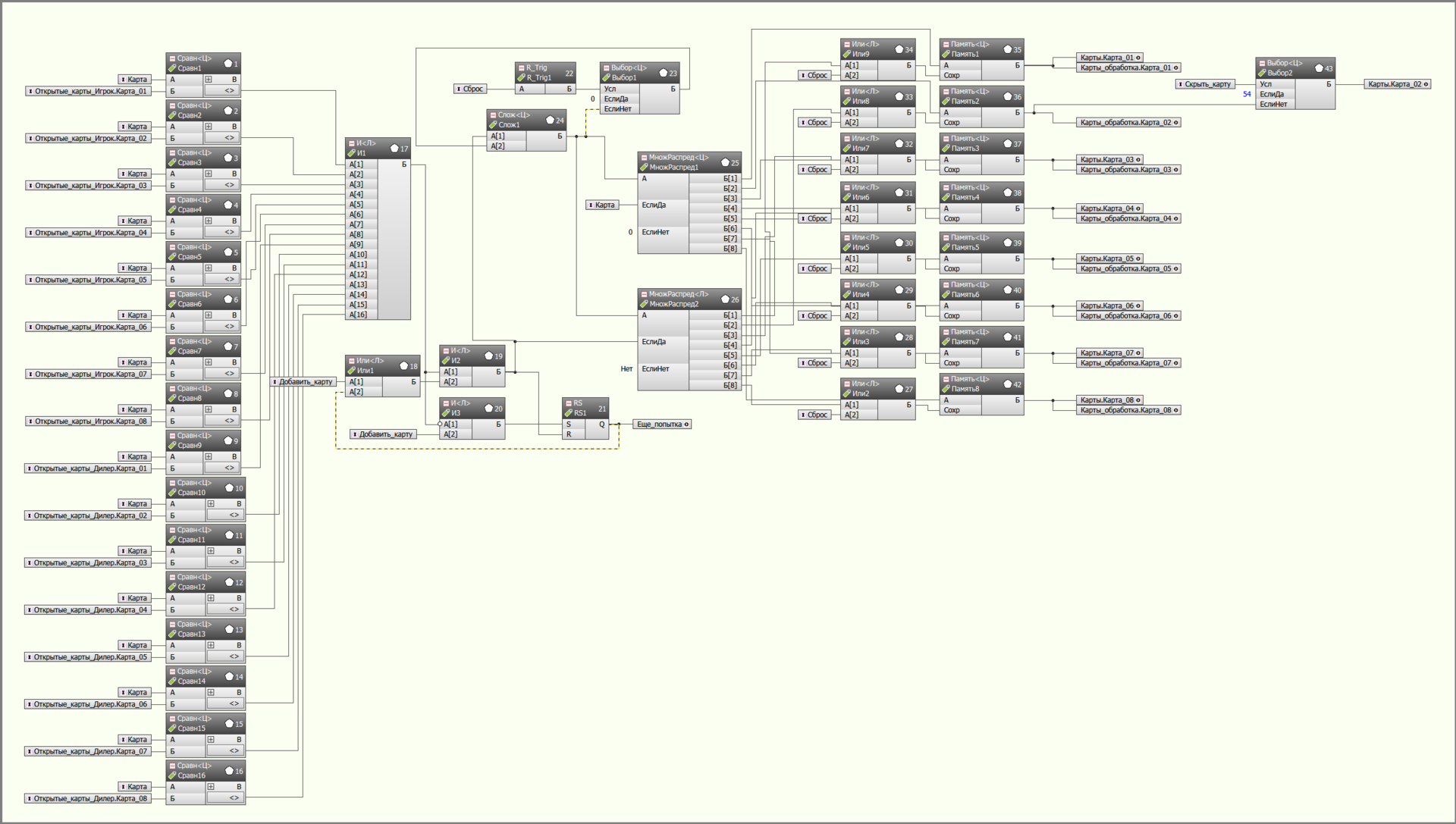Select Открытые_карты_Игрок.Карта_01 input variable
The width and height of the screenshot is (1456, 824).
tap(89, 91)
